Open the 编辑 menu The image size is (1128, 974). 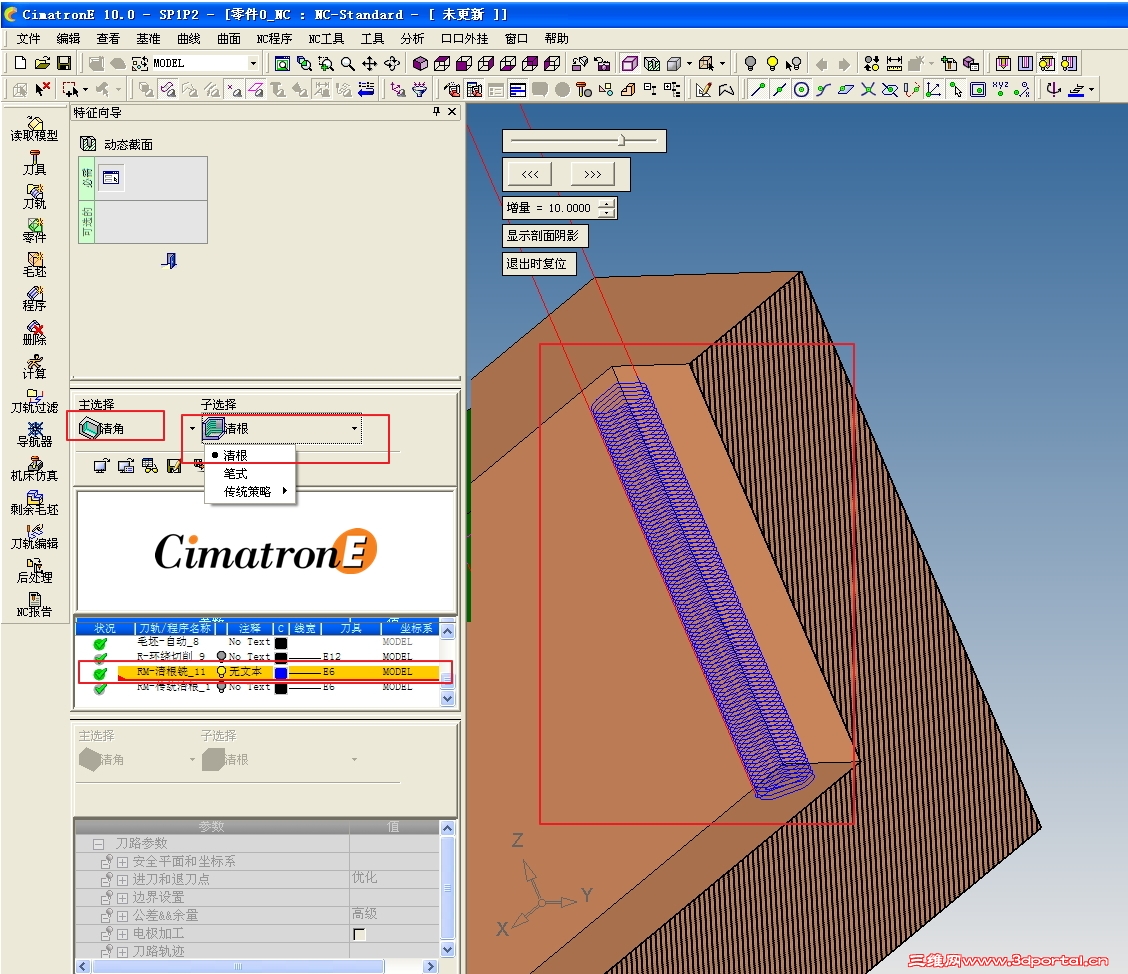click(68, 39)
